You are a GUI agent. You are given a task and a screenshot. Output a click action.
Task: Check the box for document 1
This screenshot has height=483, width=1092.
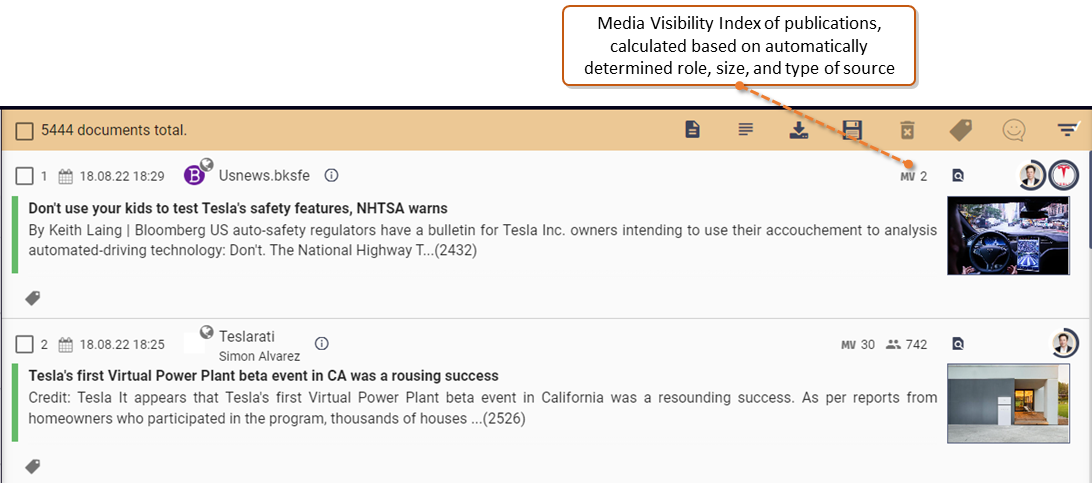pyautogui.click(x=24, y=176)
